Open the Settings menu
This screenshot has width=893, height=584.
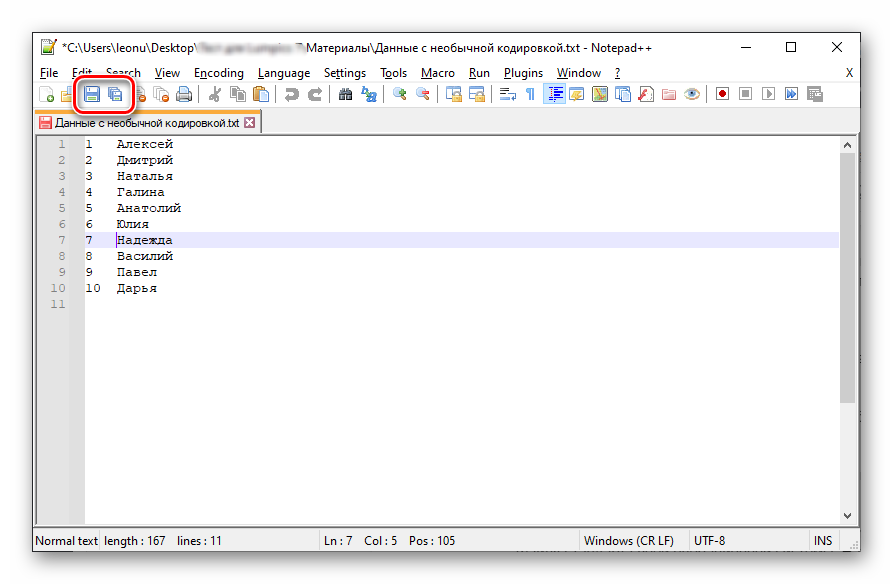tap(344, 73)
